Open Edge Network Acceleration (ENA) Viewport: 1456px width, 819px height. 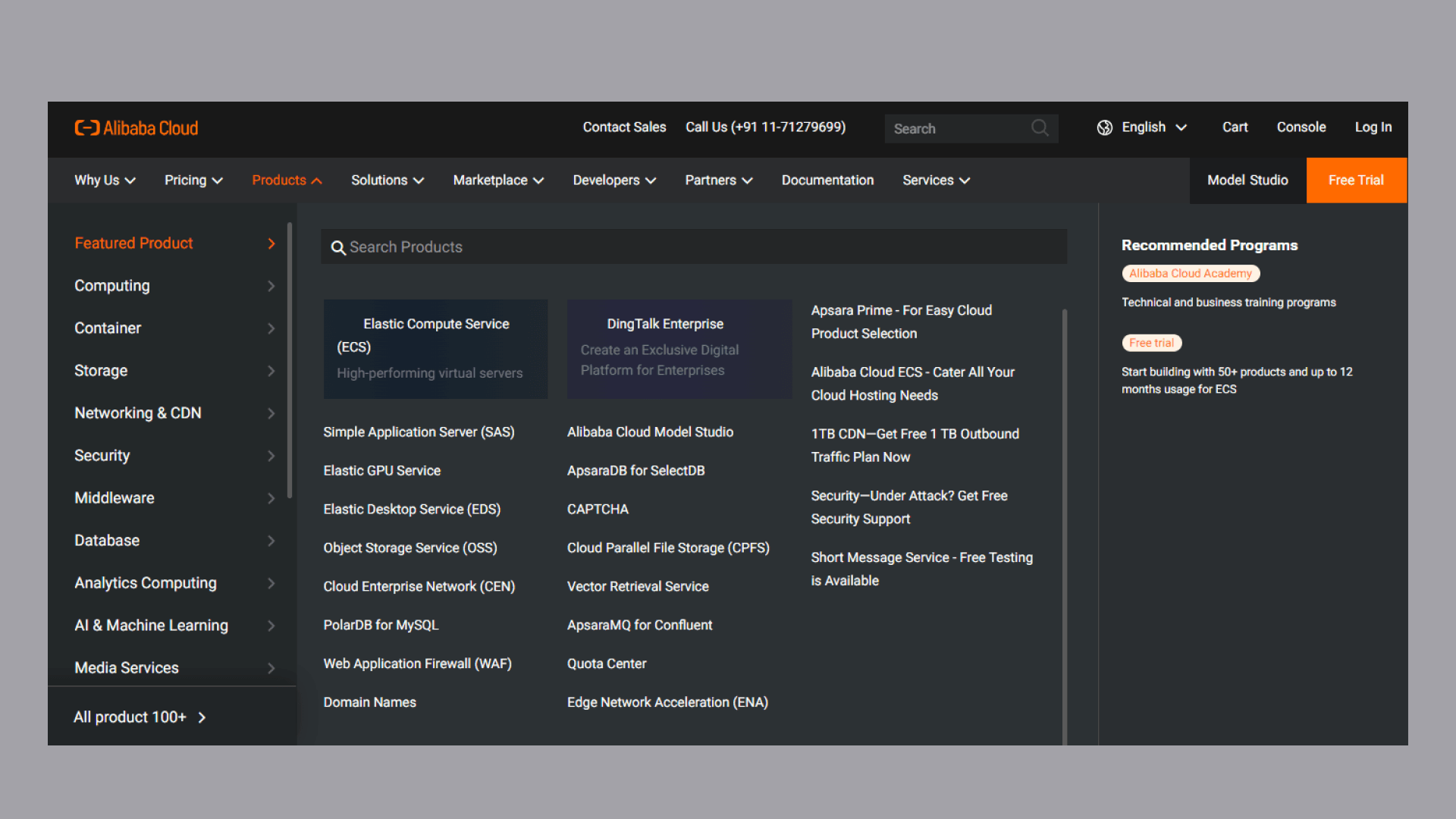pyautogui.click(x=667, y=703)
